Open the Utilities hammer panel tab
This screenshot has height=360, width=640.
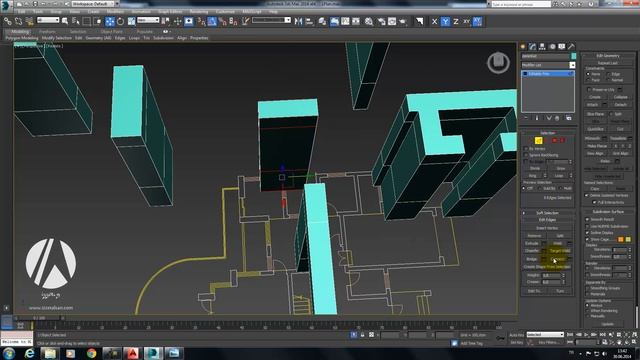pos(571,47)
